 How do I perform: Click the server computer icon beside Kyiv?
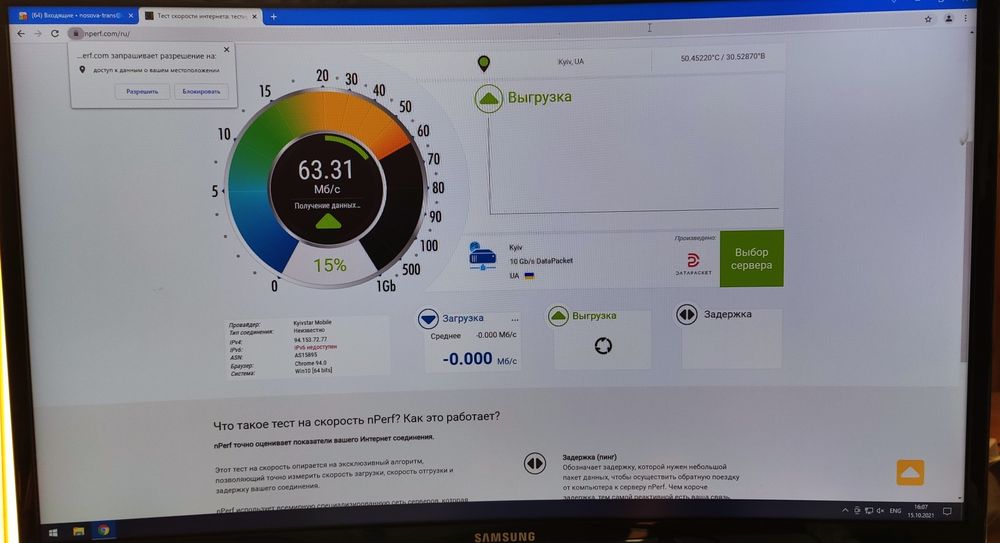[x=483, y=256]
